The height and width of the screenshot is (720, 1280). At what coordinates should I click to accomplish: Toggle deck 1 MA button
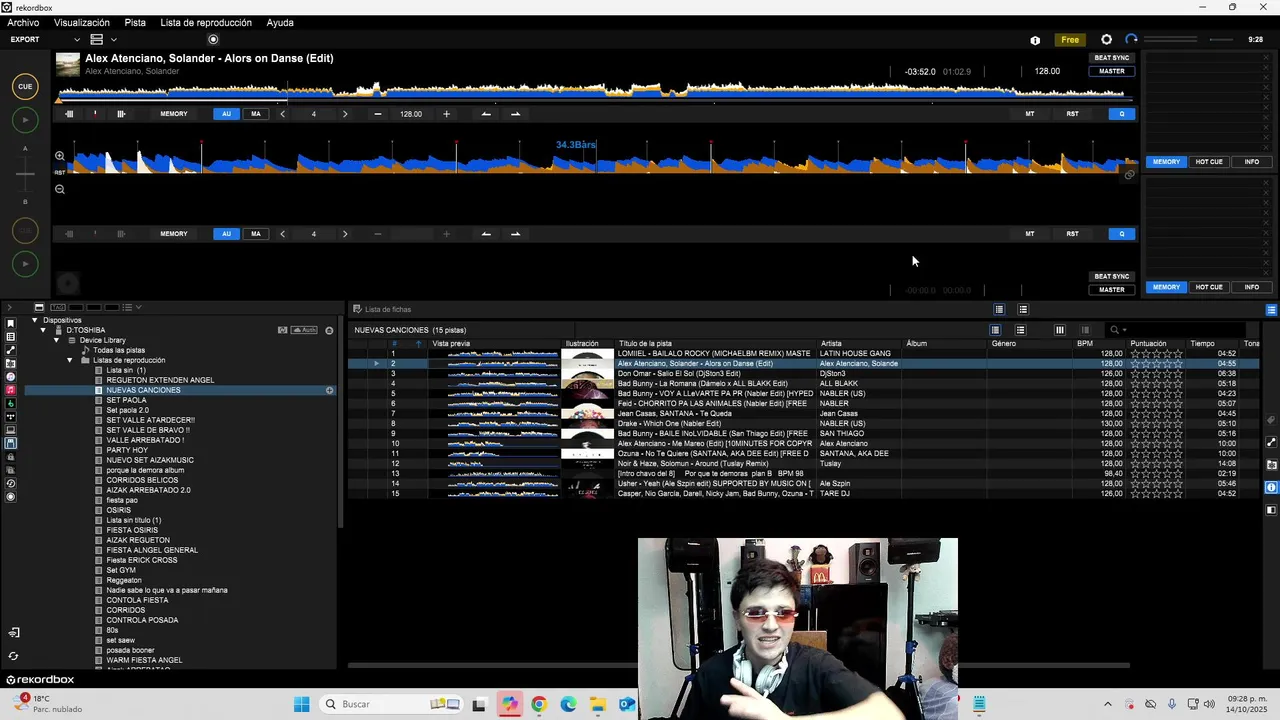(256, 114)
